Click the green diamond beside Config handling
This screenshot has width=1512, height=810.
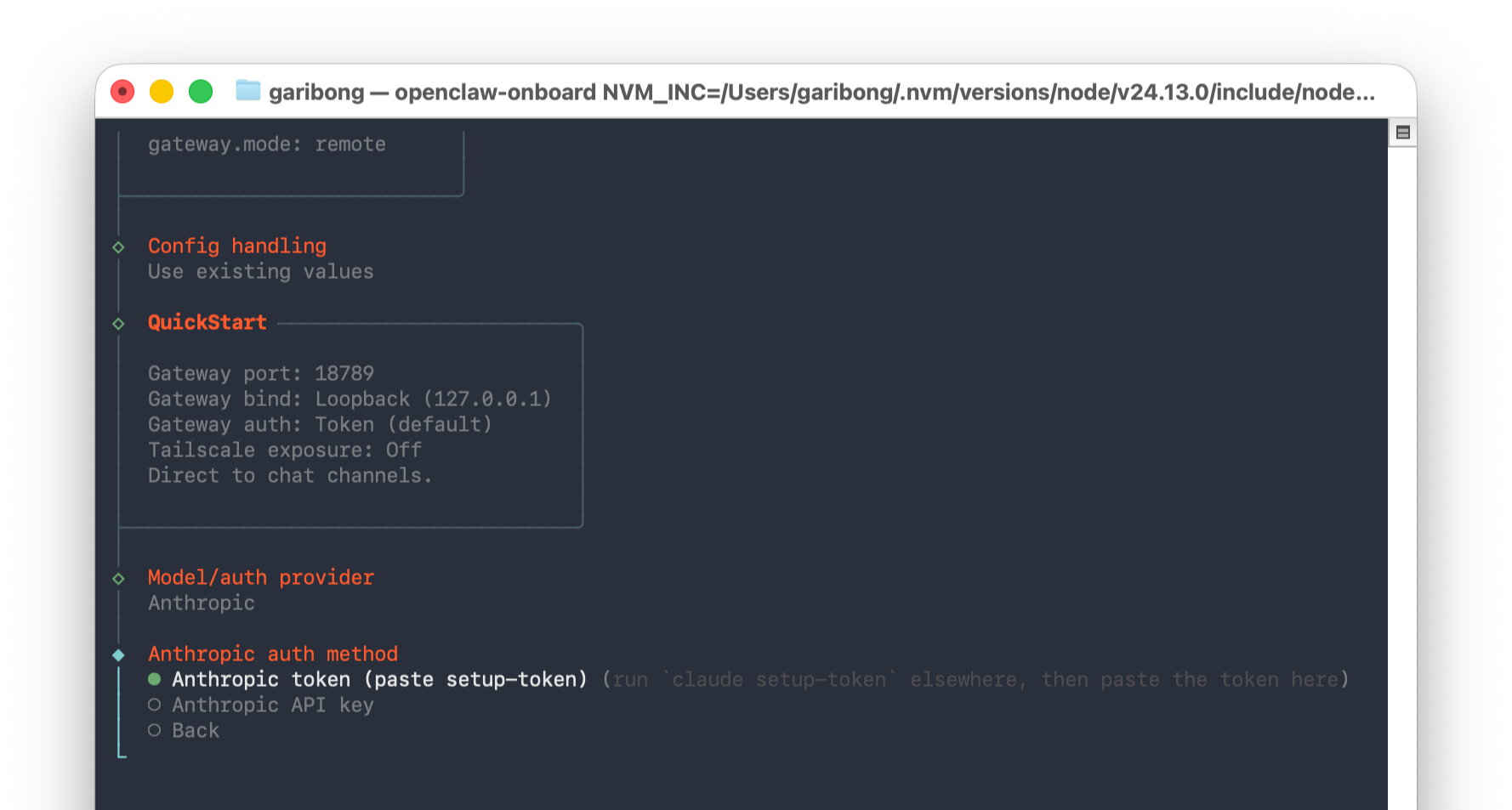point(118,247)
